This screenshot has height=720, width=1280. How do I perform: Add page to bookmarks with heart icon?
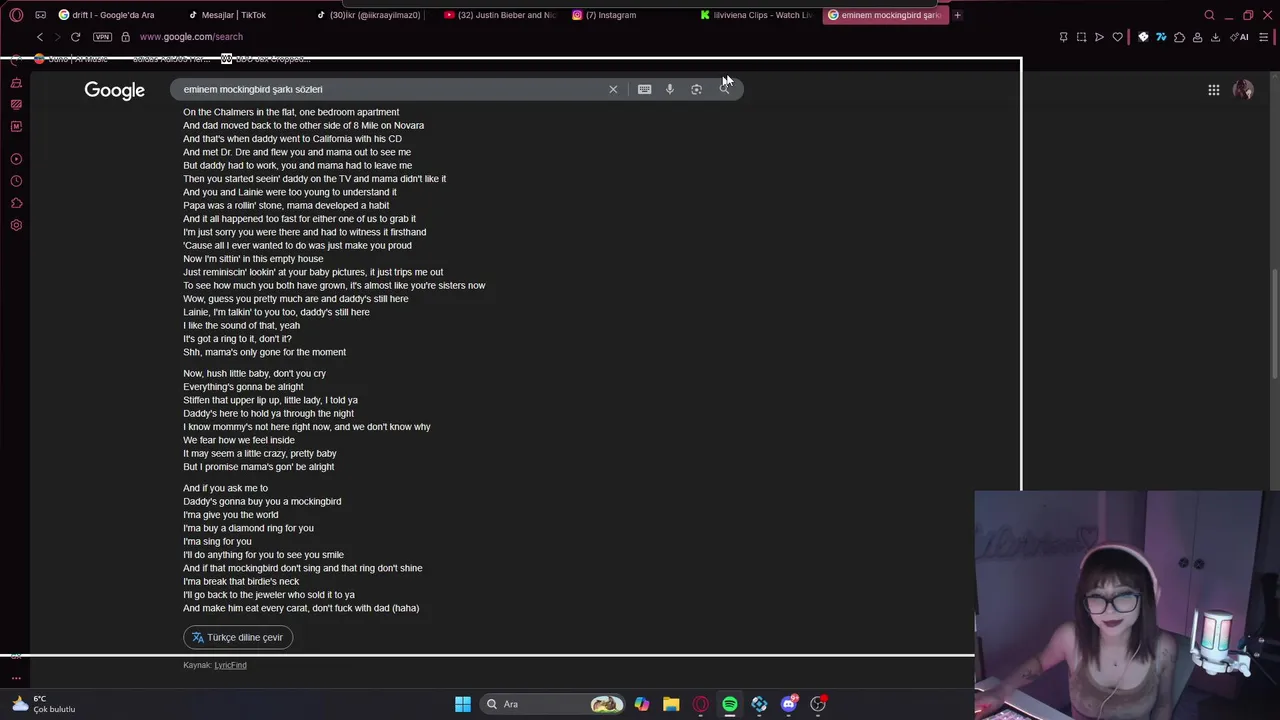[x=1118, y=37]
